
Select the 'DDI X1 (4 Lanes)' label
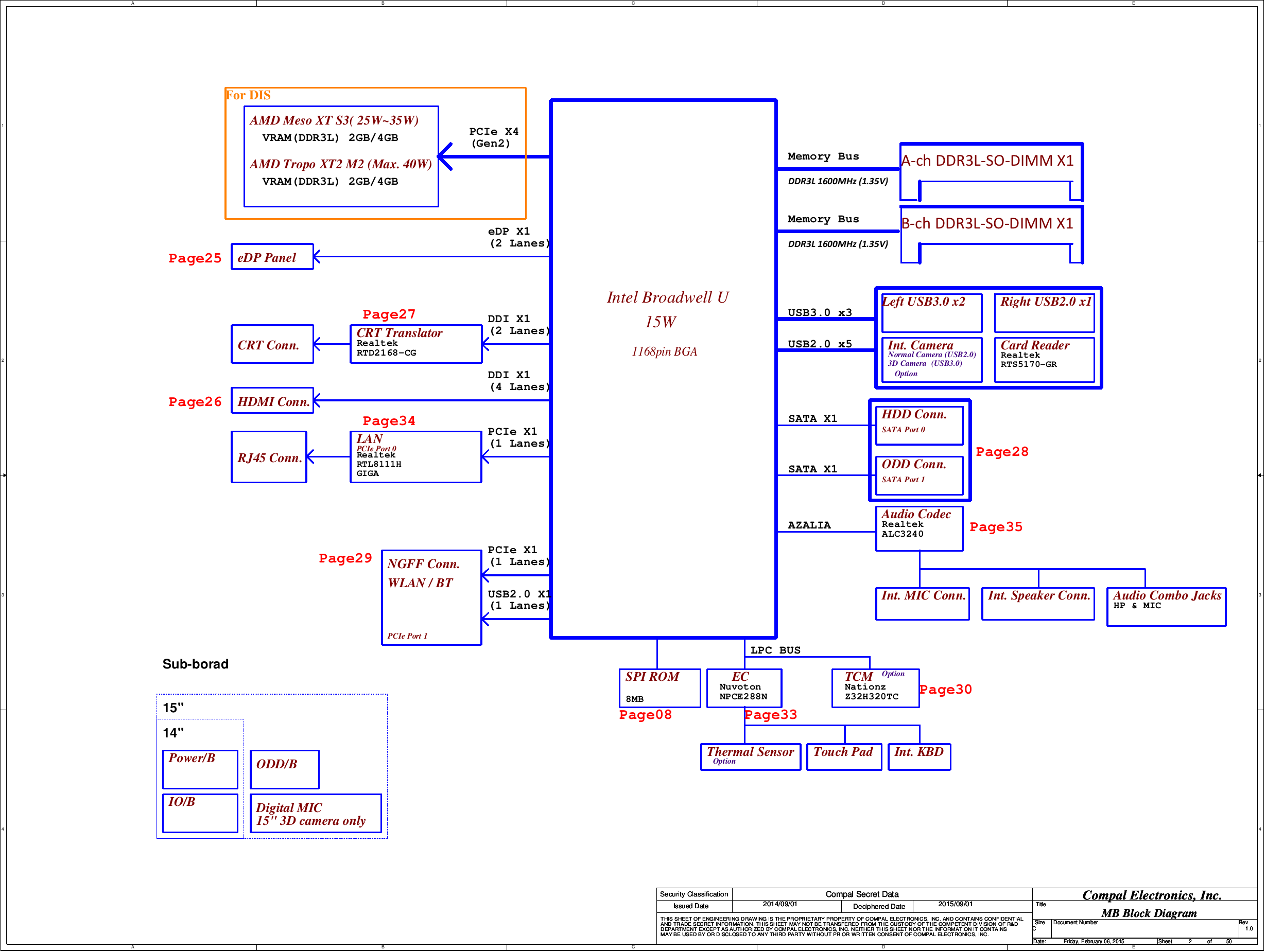tap(518, 381)
